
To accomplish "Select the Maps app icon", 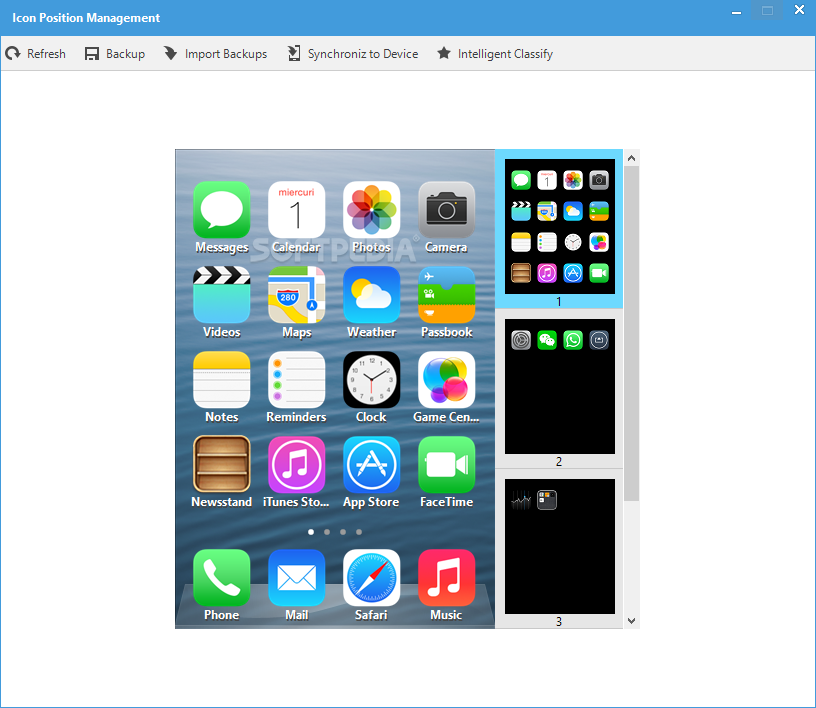I will tap(297, 295).
